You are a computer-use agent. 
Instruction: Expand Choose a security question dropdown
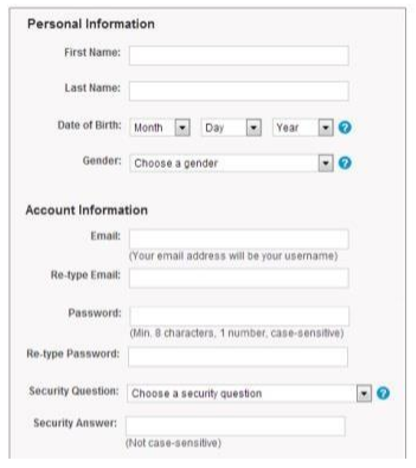point(249,393)
